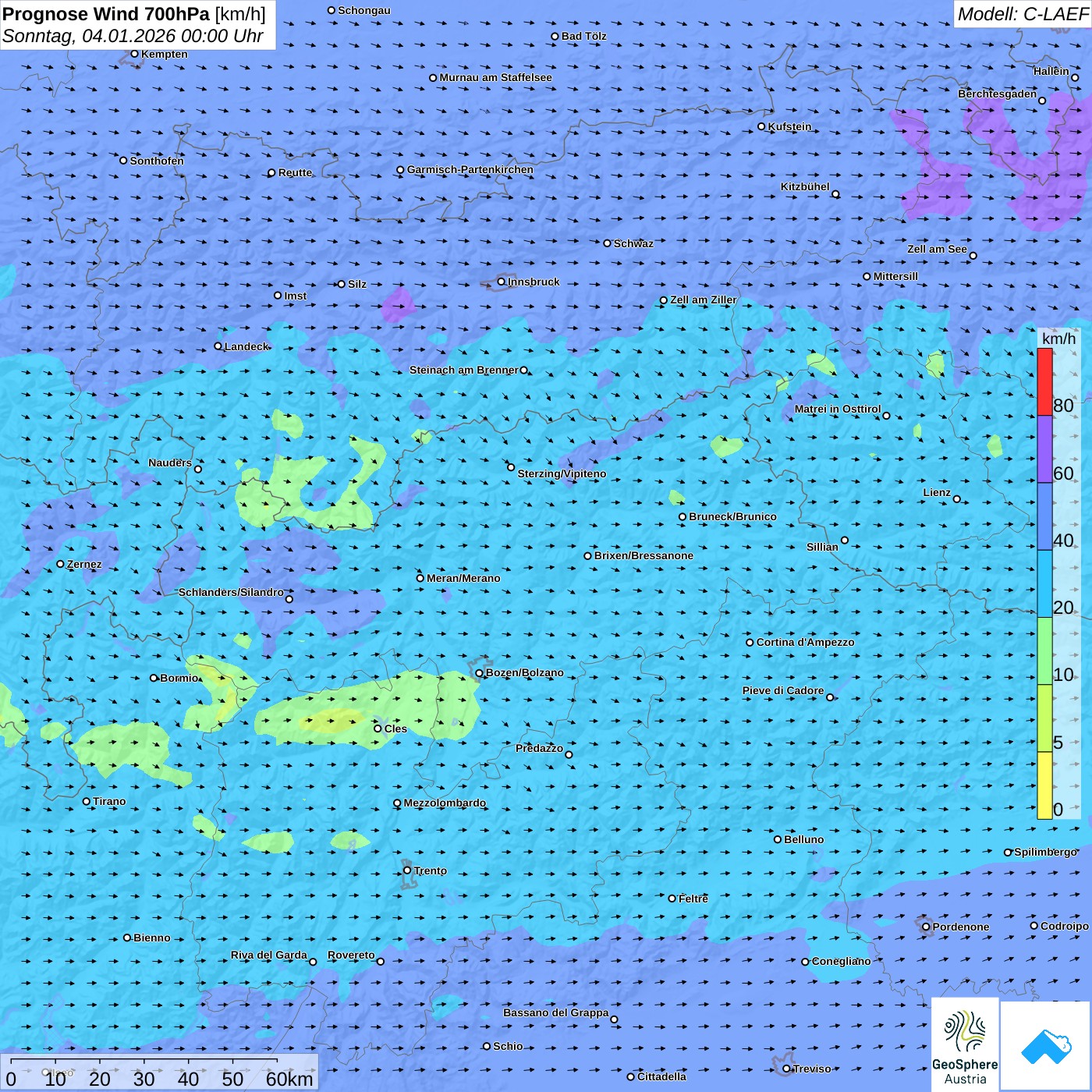
Task: Click the Trento city label
Action: (430, 870)
